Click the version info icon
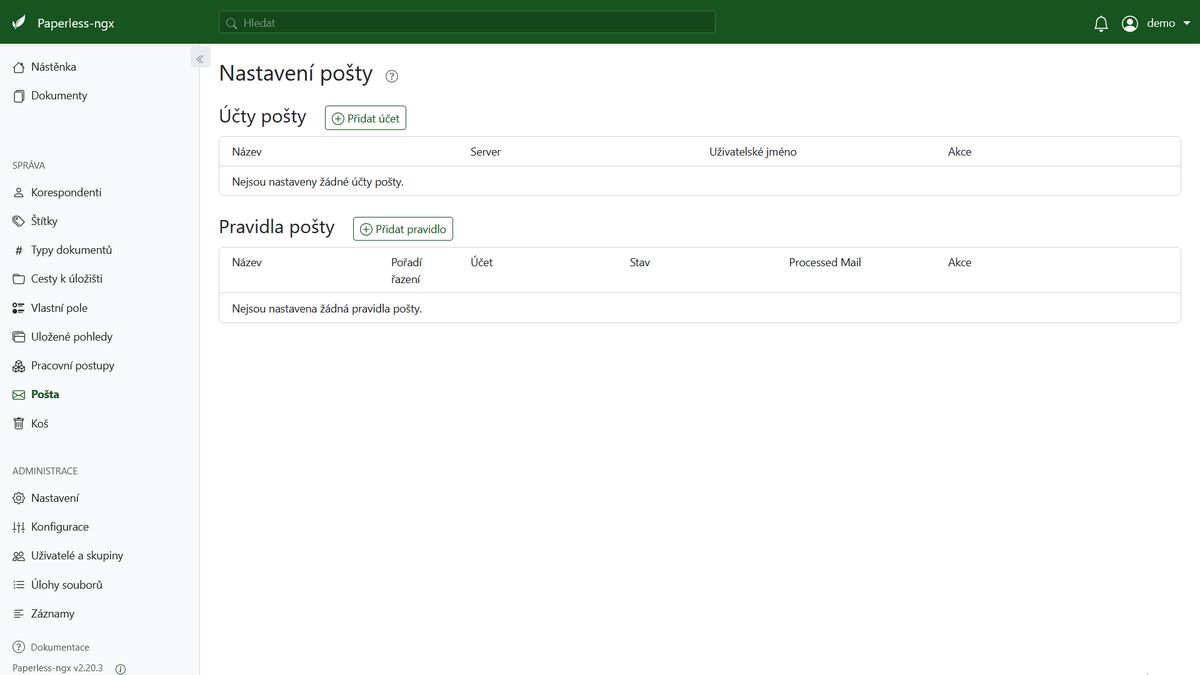 point(121,669)
